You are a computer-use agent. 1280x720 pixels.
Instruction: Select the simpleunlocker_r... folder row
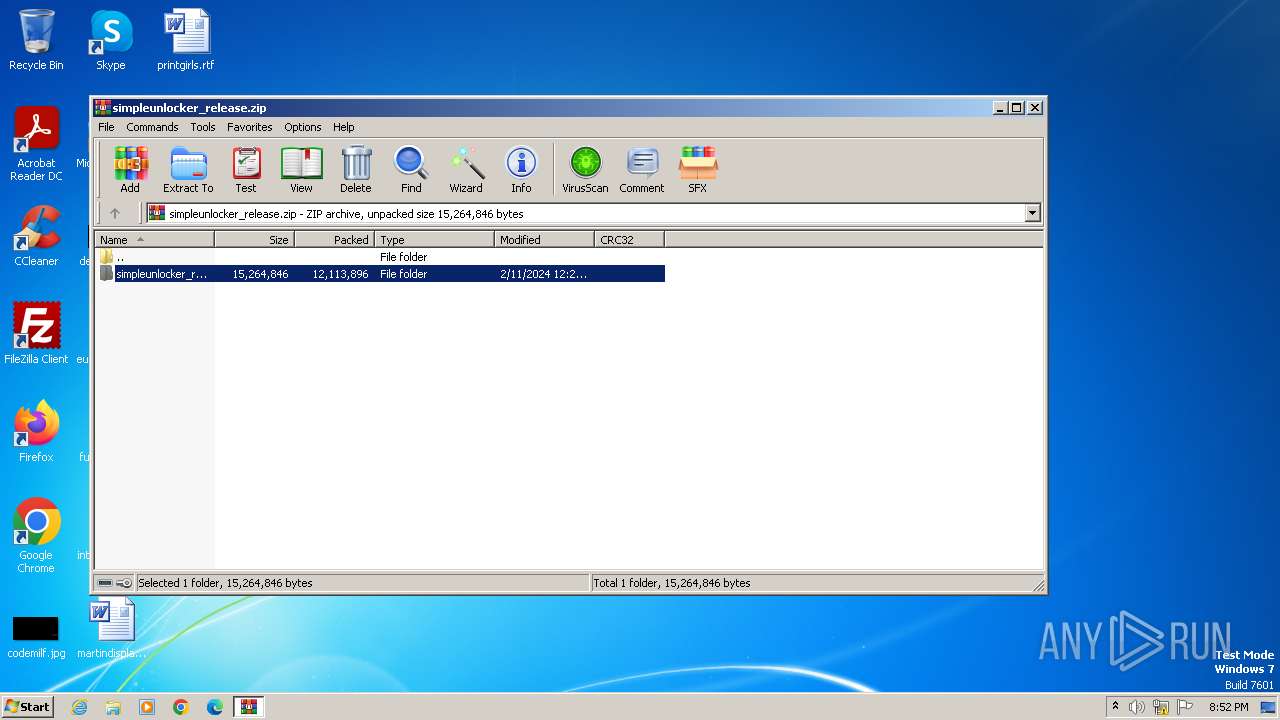tap(380, 274)
